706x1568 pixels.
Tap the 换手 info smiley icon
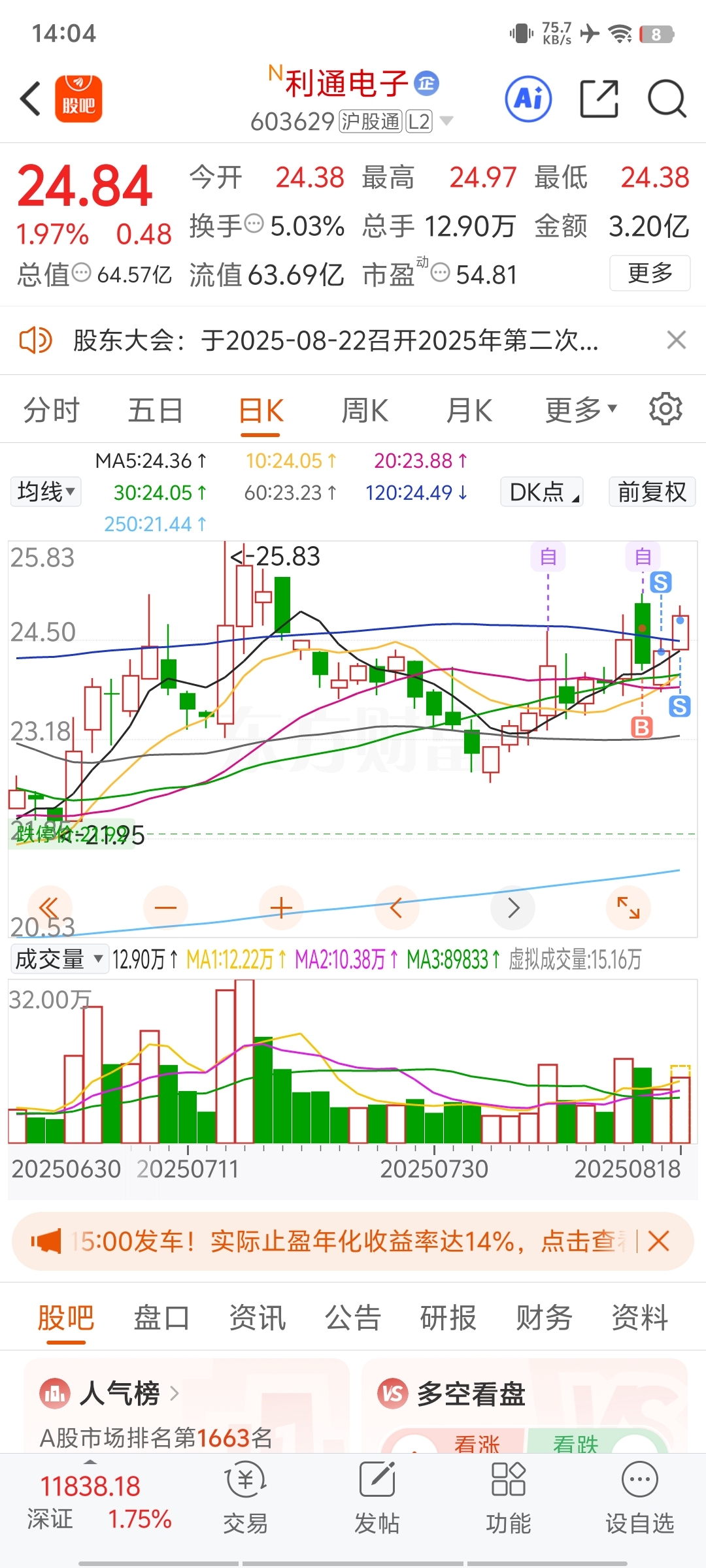254,223
